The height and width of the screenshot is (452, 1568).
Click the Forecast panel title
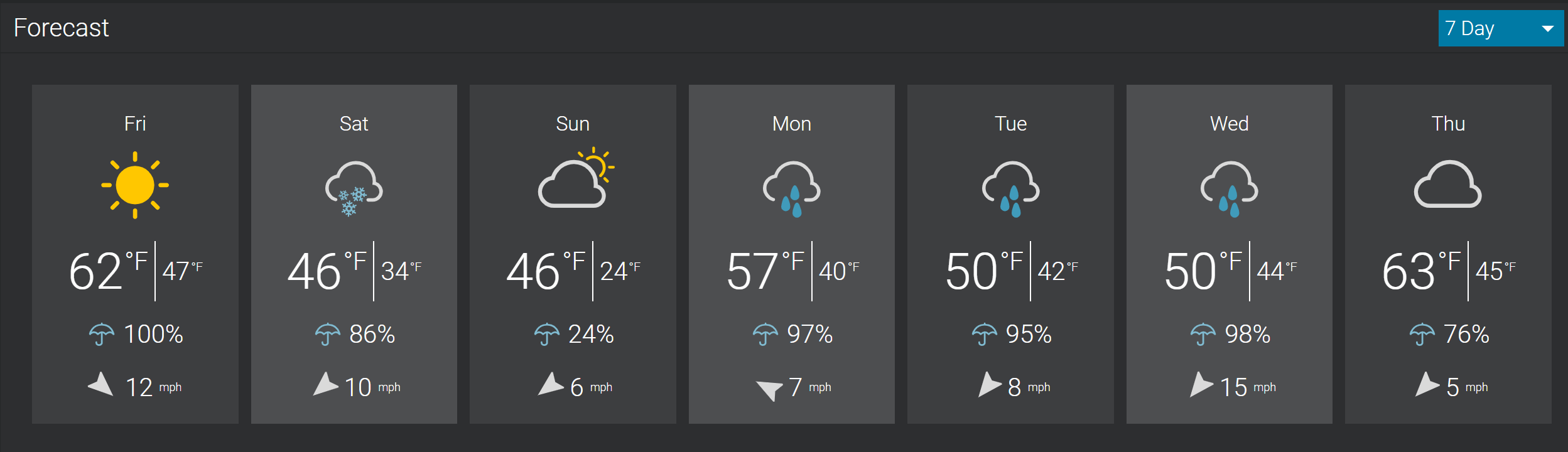click(62, 28)
